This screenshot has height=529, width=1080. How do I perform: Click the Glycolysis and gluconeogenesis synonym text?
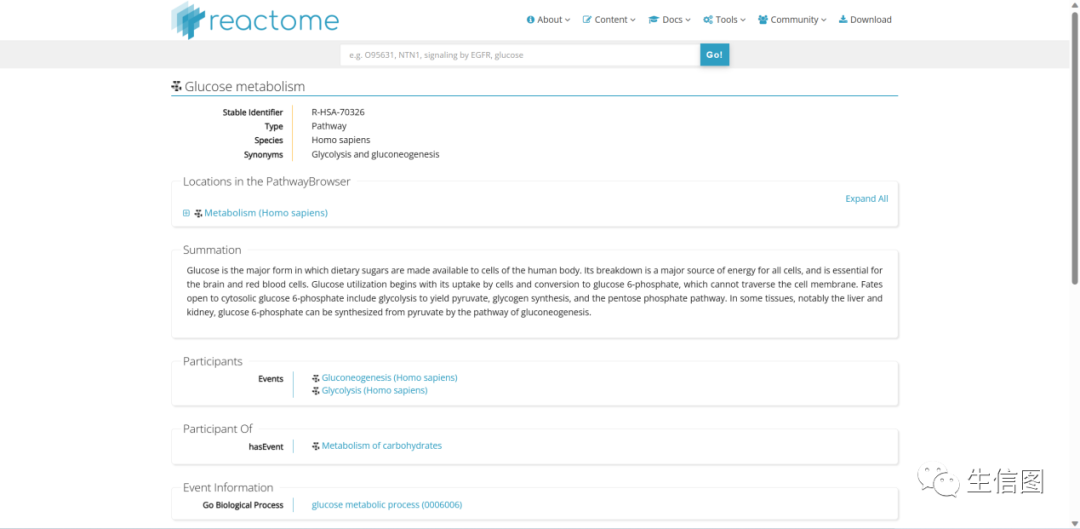(x=375, y=154)
